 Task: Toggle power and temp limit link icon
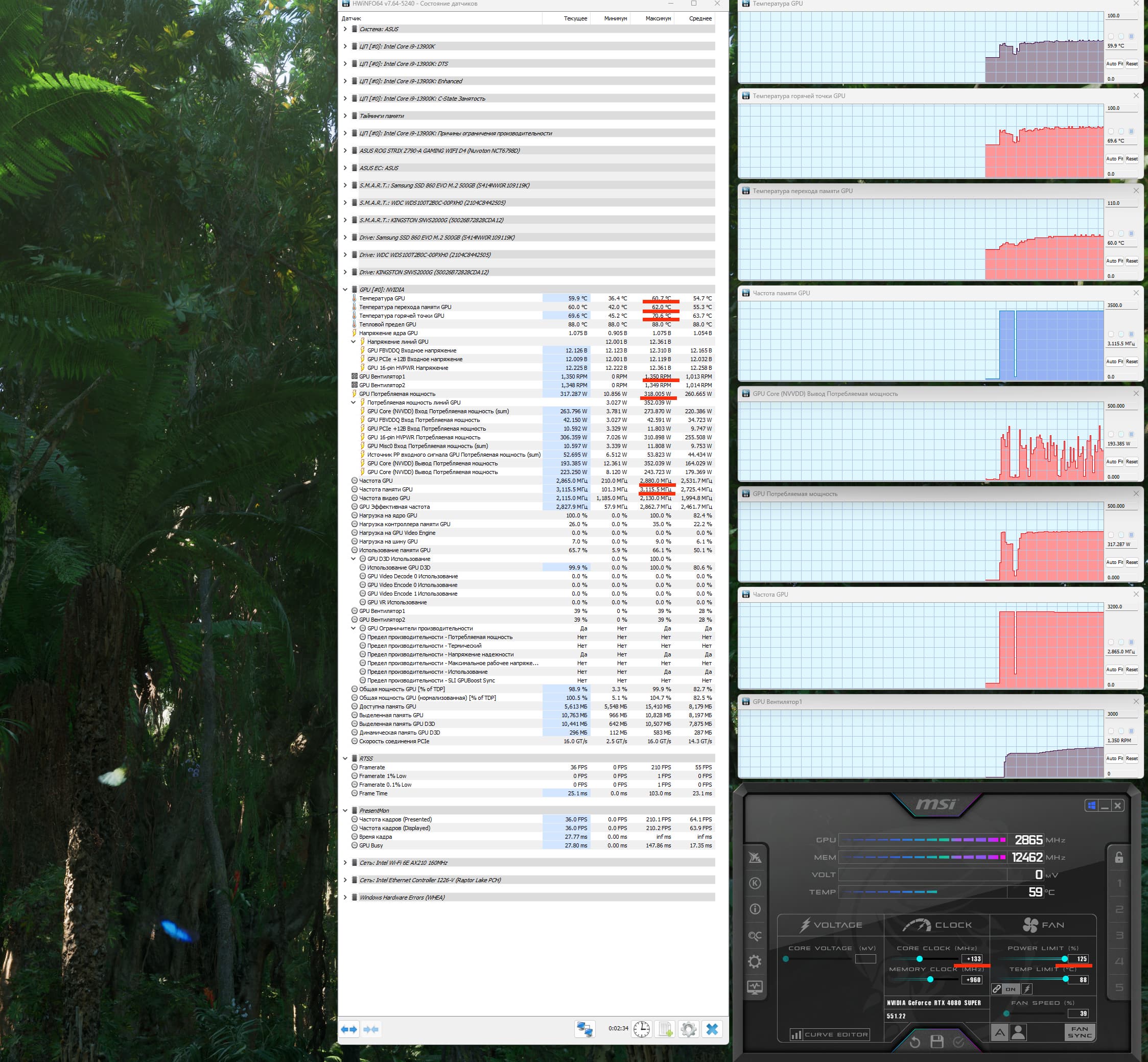pos(997,989)
